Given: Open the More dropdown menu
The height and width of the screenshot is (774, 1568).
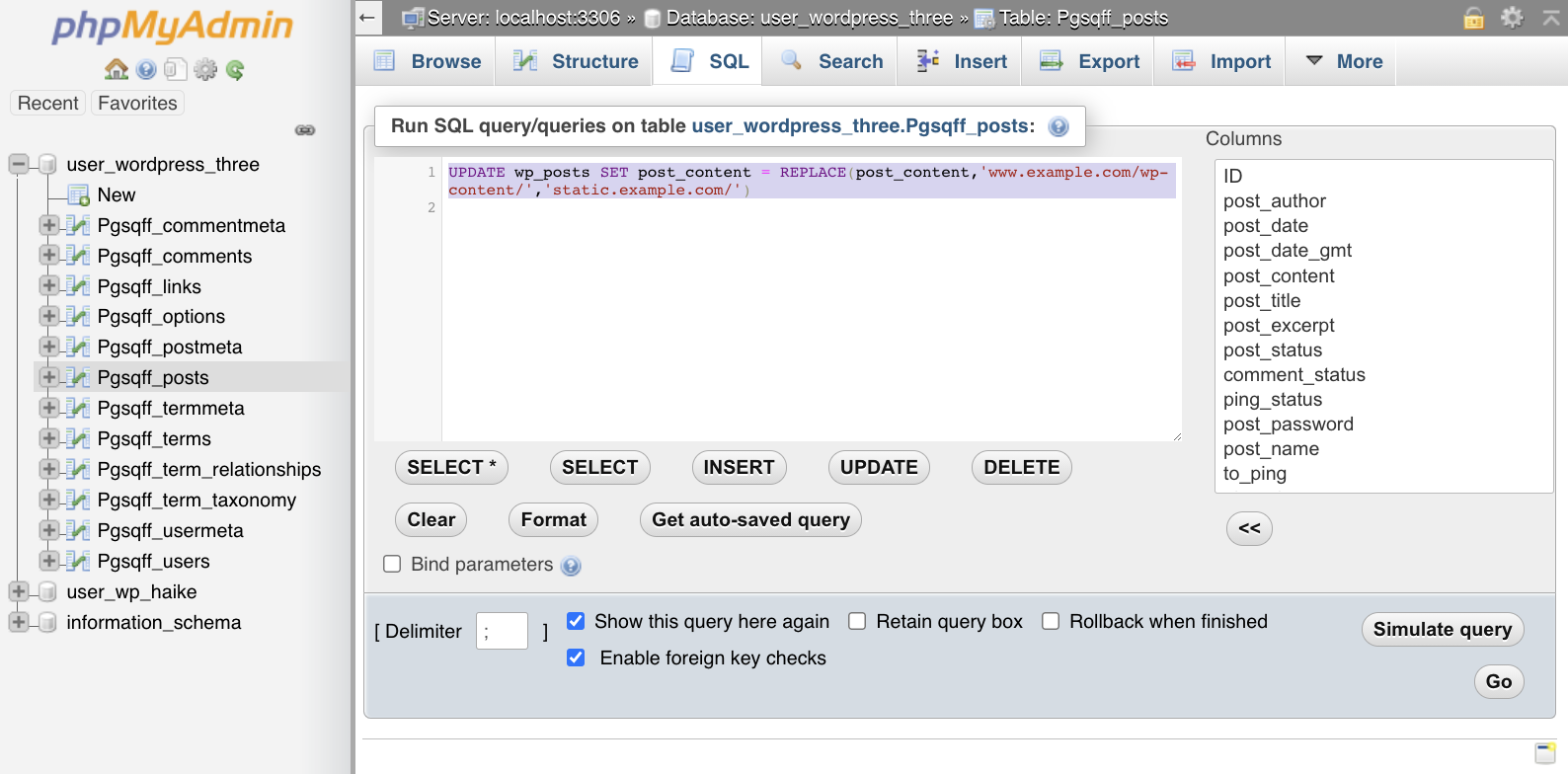Looking at the screenshot, I should 1344,61.
